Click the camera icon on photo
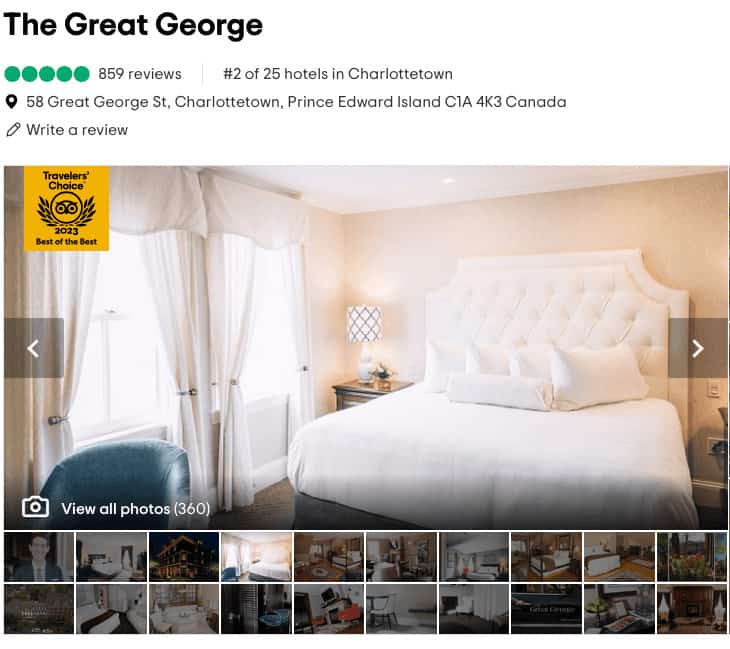Viewport: 730px width, 649px height. pyautogui.click(x=35, y=507)
